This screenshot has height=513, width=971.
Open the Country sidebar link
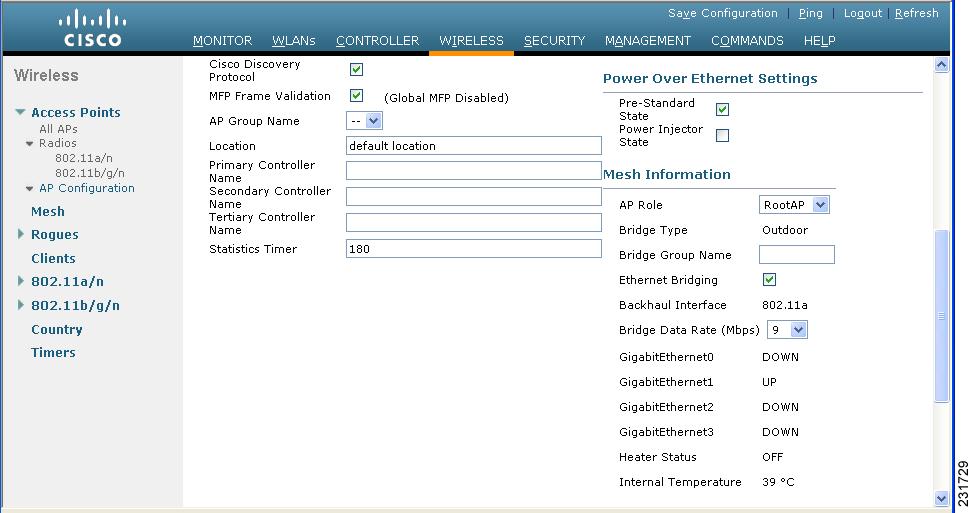point(56,329)
